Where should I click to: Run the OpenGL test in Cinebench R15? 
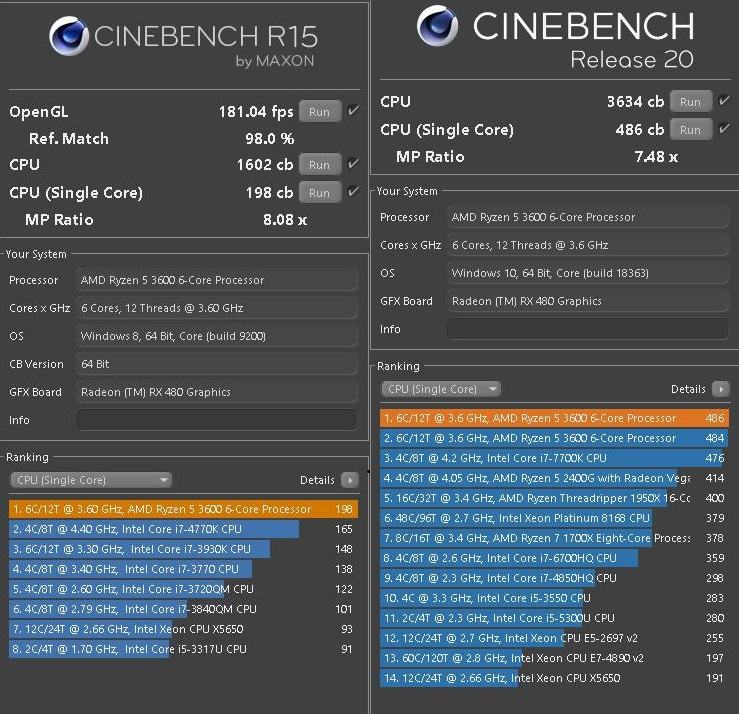pos(320,112)
